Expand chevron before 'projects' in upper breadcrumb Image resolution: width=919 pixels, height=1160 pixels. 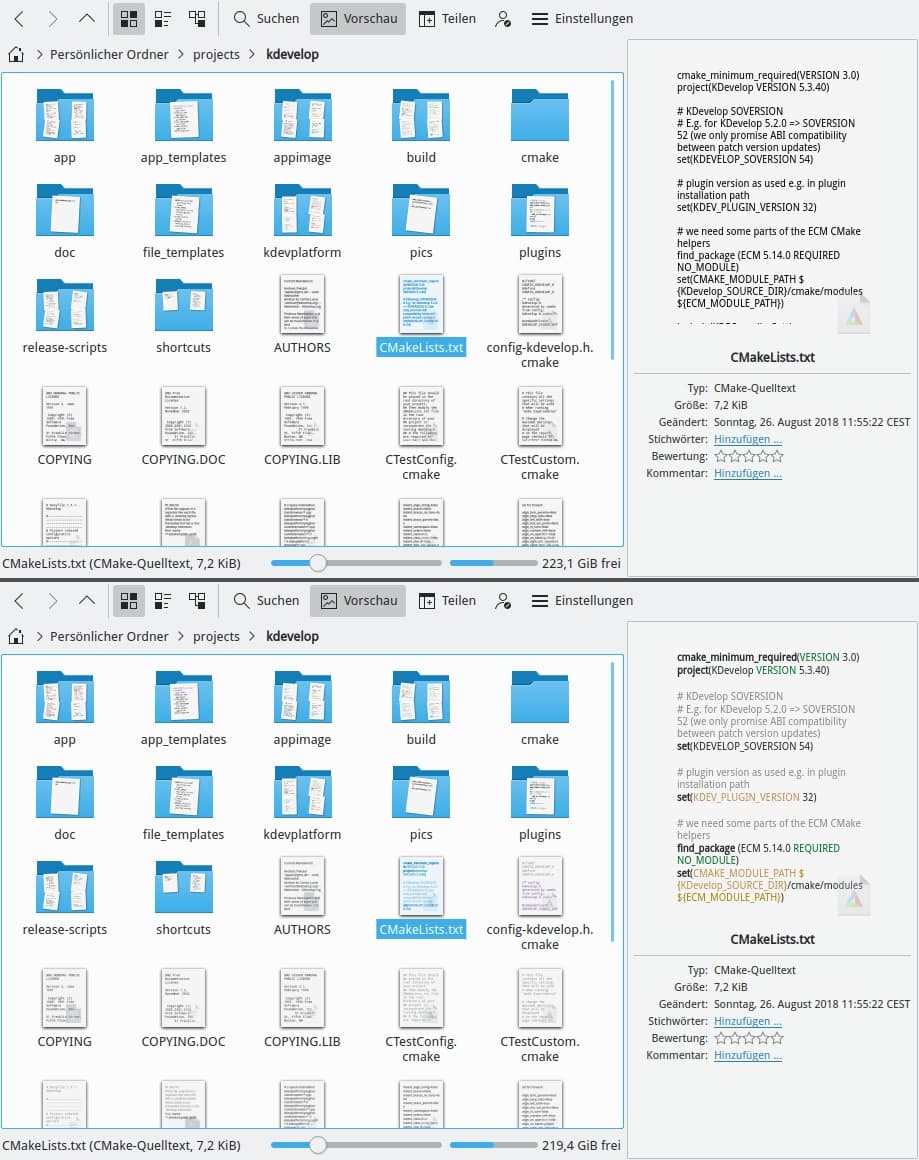pyautogui.click(x=181, y=54)
